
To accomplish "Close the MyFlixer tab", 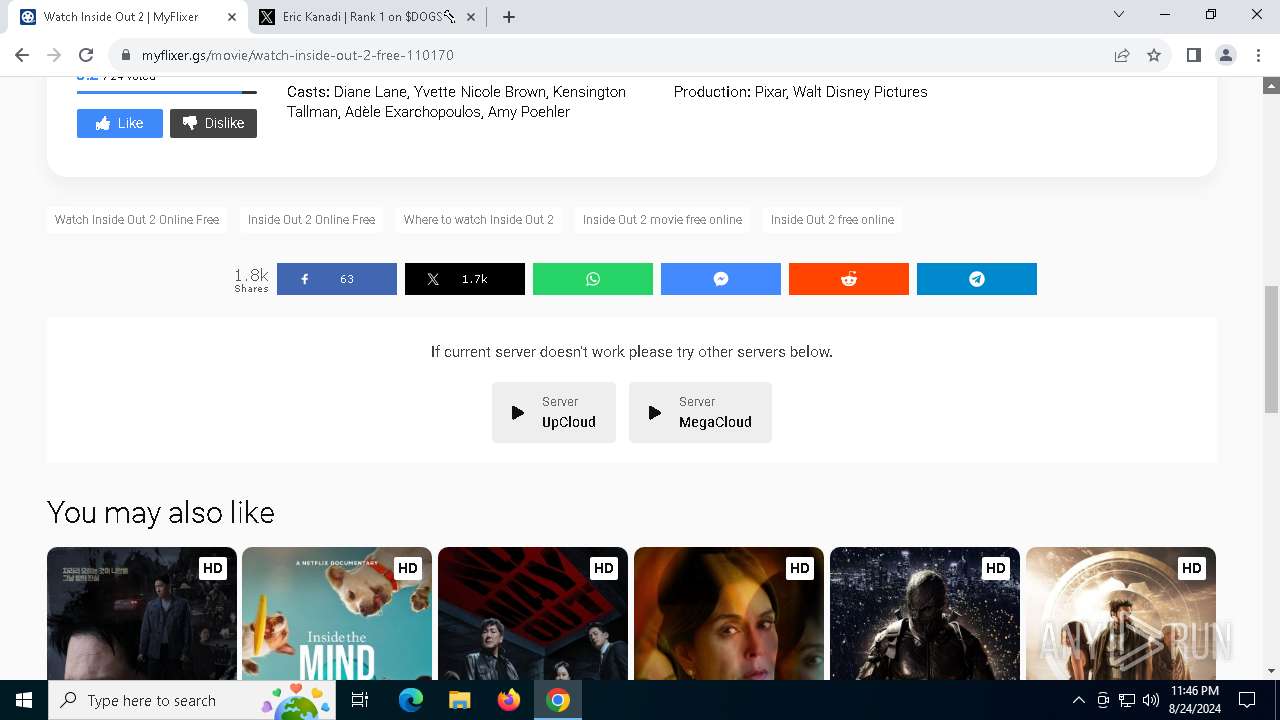I will (x=231, y=17).
